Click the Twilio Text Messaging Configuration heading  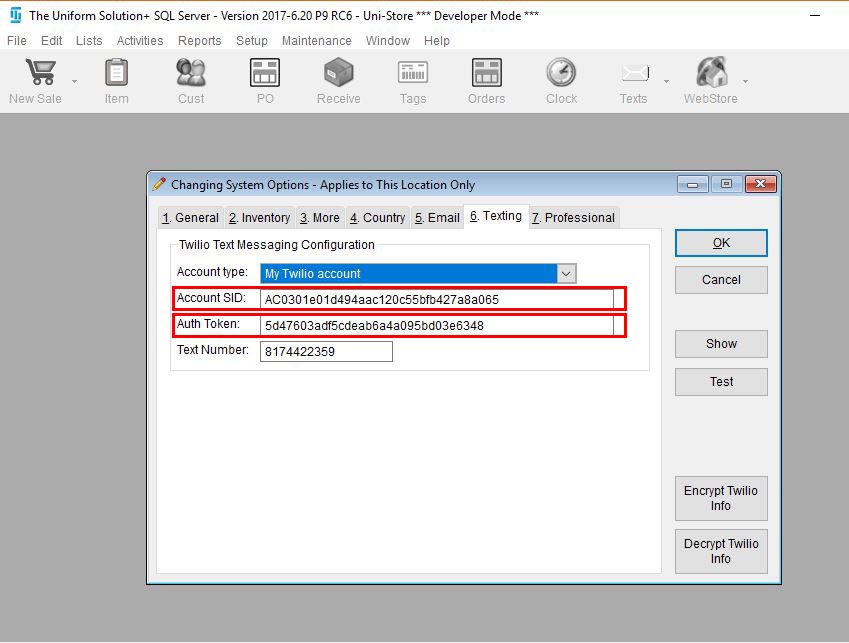277,245
